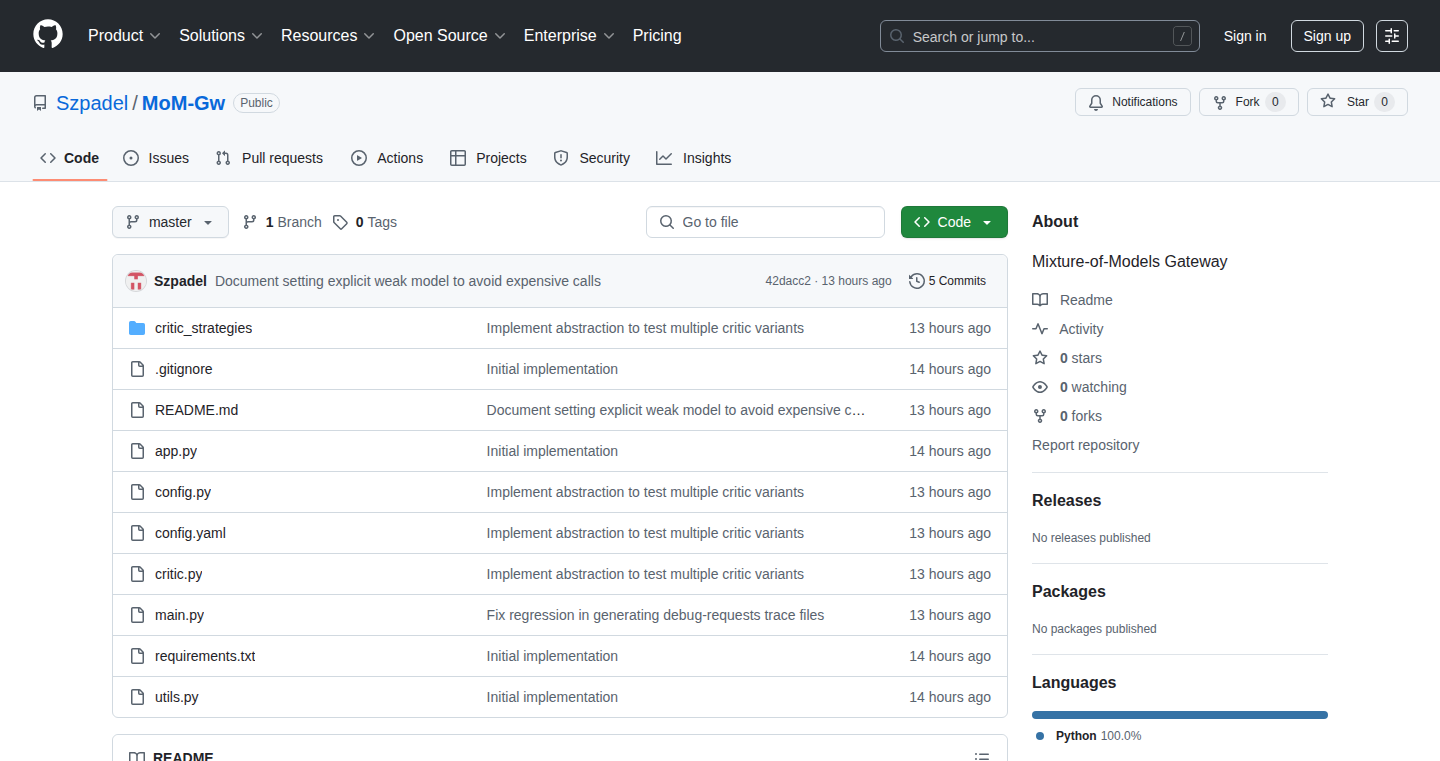Switch to the Security tab
This screenshot has width=1440, height=761.
click(x=592, y=158)
